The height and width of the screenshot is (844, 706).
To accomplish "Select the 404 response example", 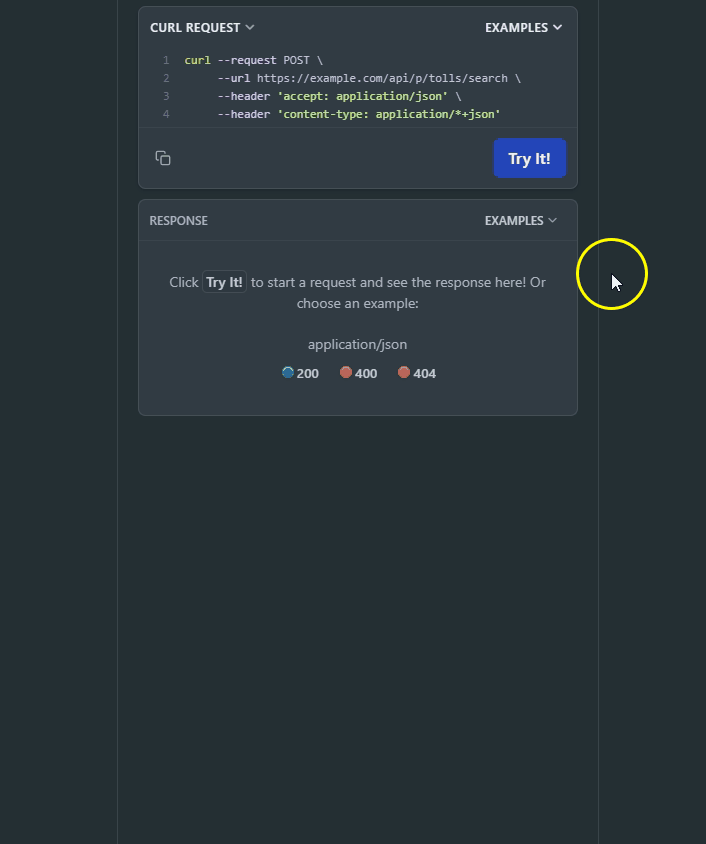I will [x=417, y=373].
